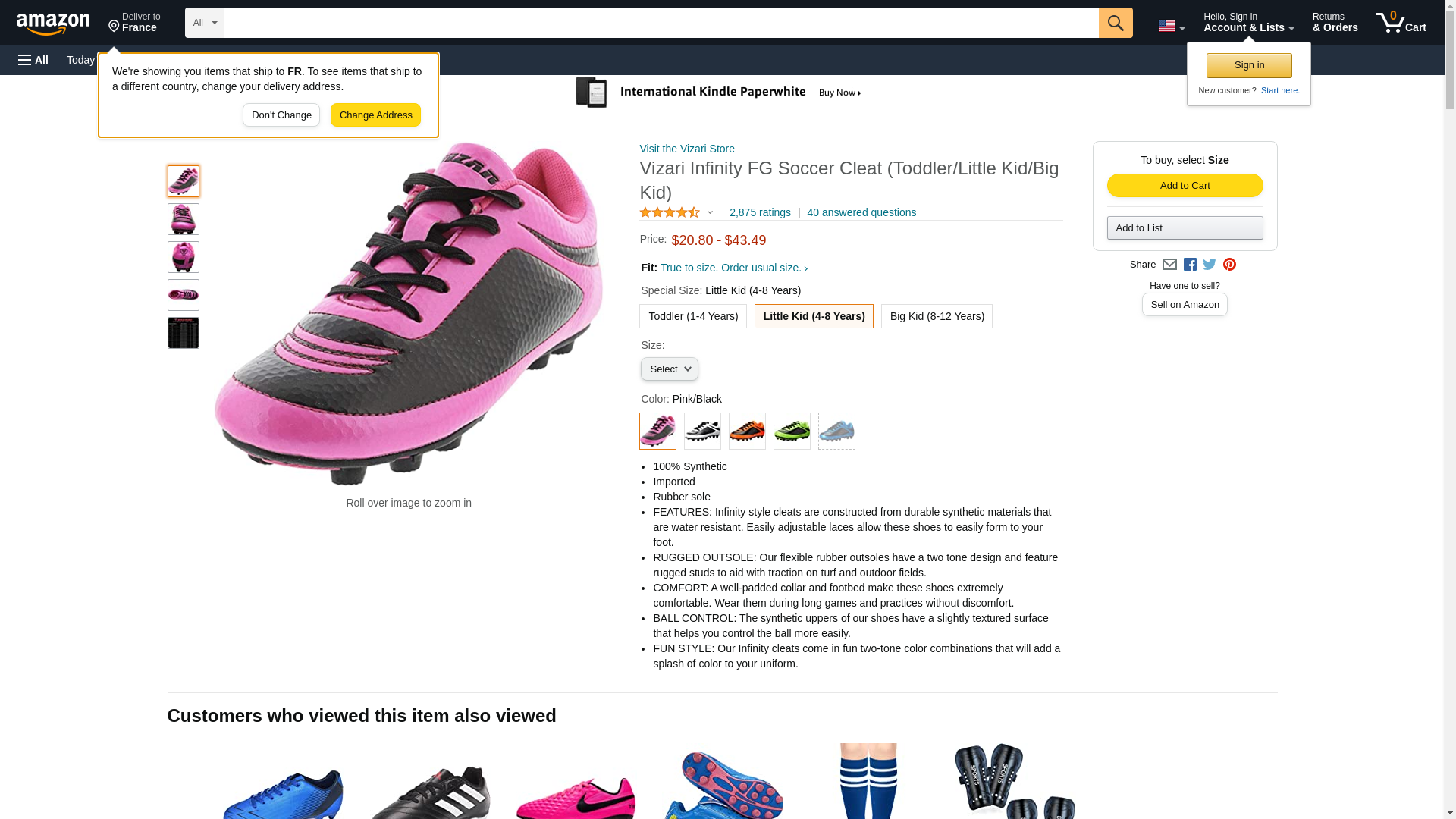Share product via email icon
Image resolution: width=1456 pixels, height=819 pixels.
(x=1169, y=265)
